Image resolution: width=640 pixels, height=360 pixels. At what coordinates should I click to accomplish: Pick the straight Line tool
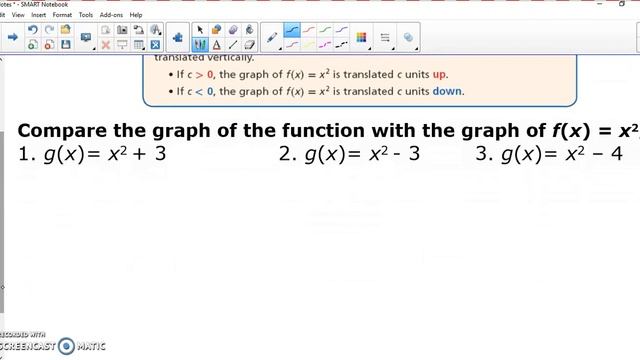tap(233, 44)
